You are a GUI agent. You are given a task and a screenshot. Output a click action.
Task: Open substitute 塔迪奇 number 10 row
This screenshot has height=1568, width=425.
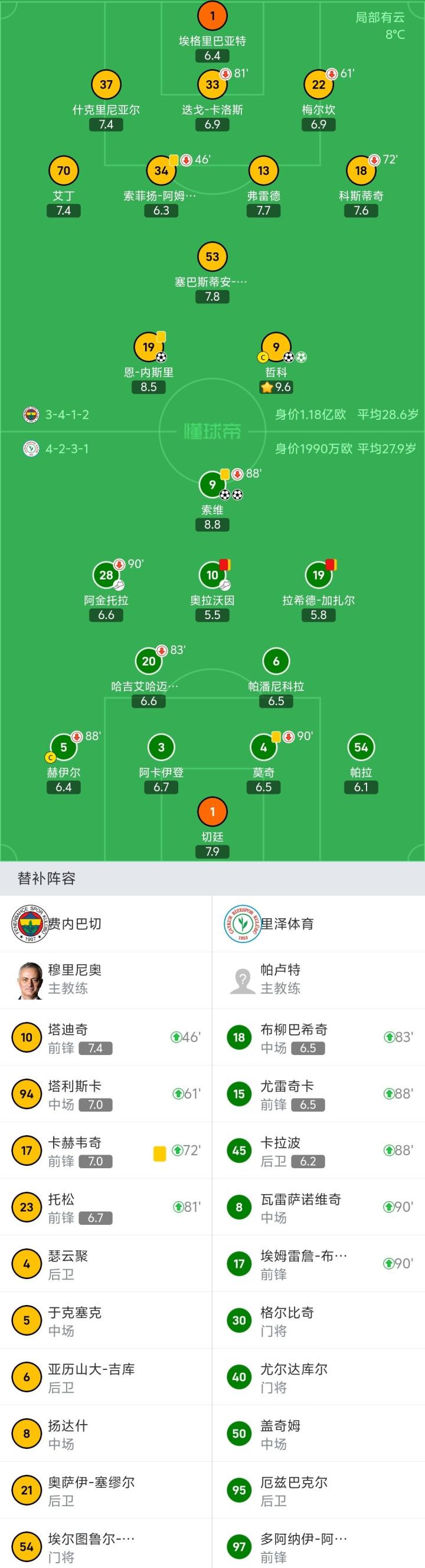tap(106, 1037)
